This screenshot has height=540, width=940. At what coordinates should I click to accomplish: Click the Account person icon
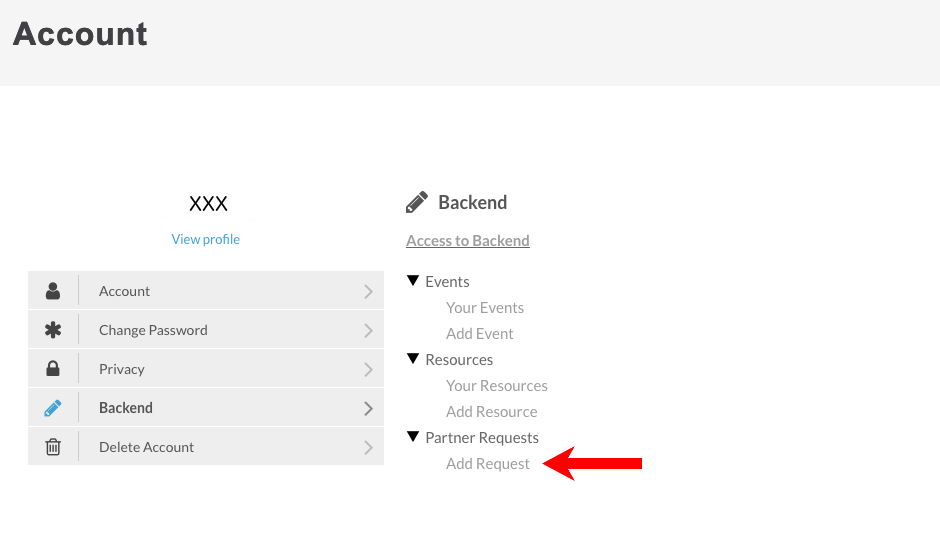click(53, 291)
